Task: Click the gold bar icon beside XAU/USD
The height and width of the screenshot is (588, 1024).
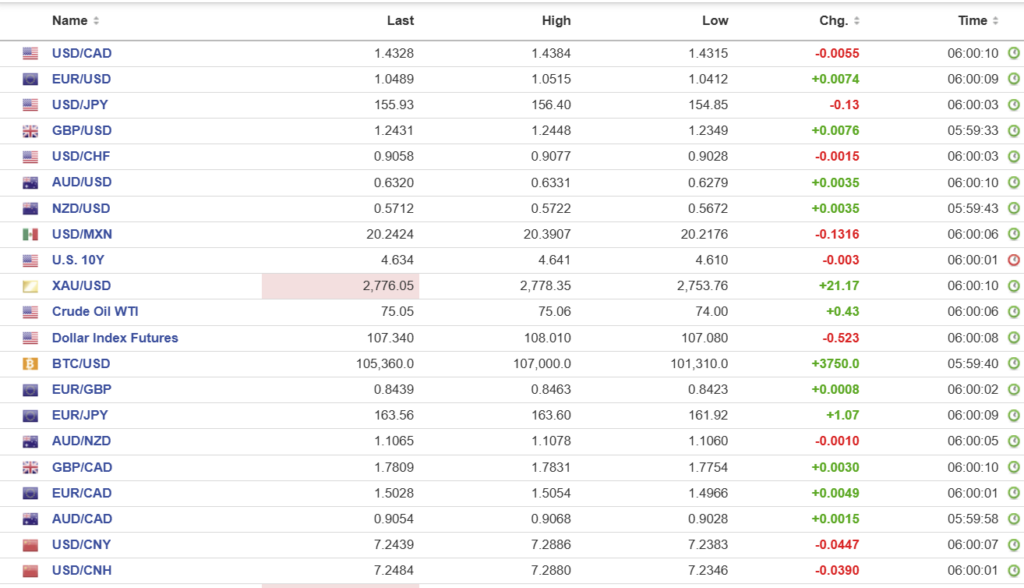Action: (30, 286)
